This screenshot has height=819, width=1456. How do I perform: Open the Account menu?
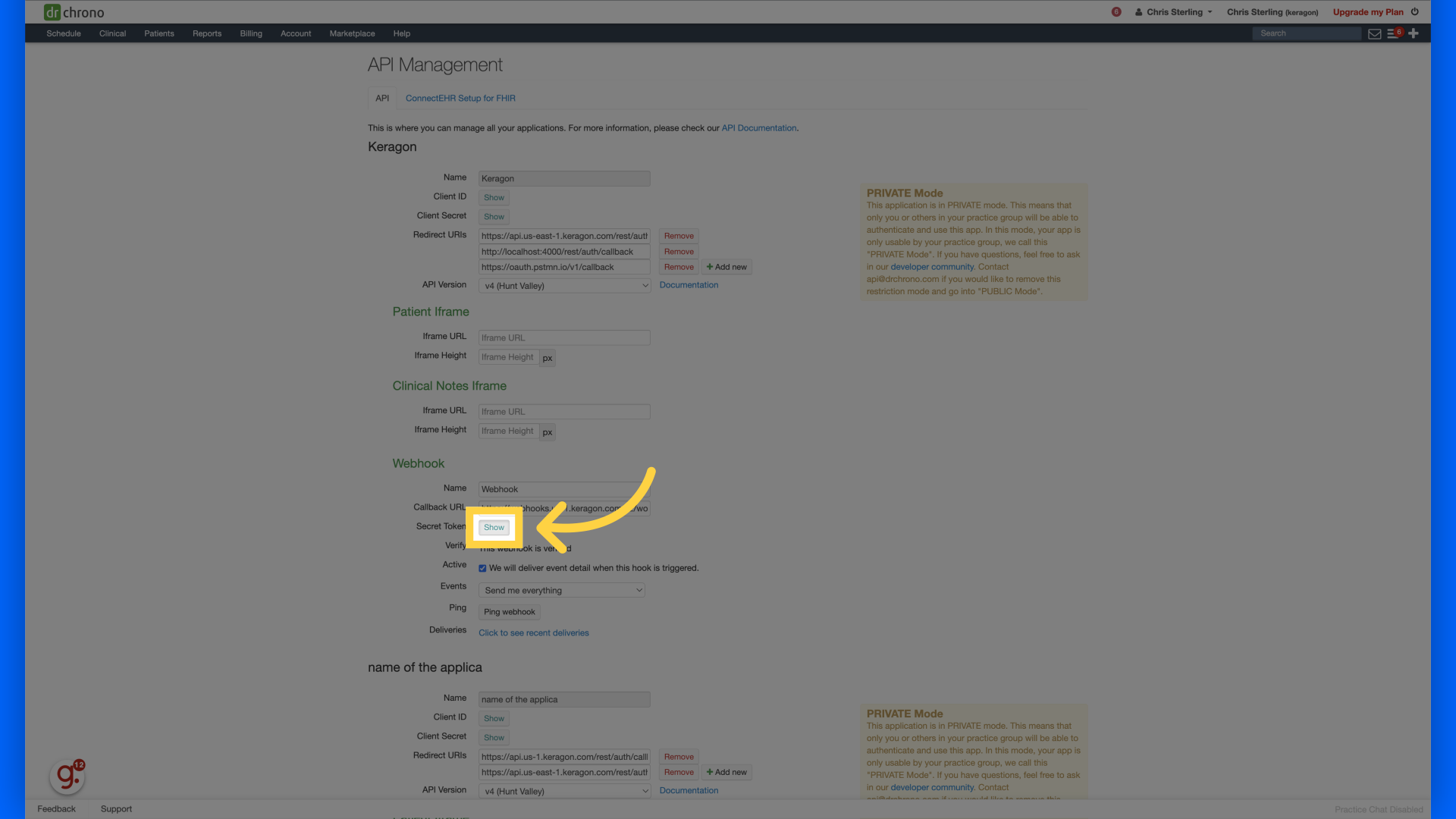coord(296,33)
